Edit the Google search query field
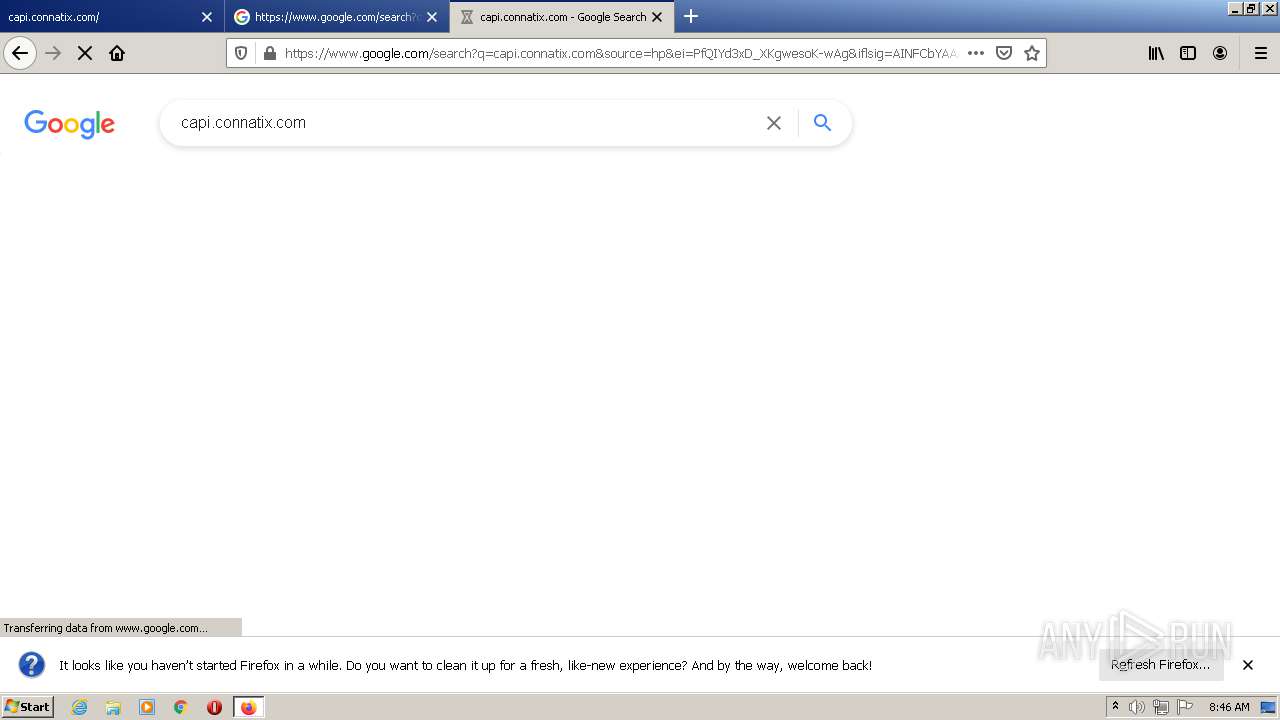Viewport: 1280px width, 720px height. click(x=465, y=122)
